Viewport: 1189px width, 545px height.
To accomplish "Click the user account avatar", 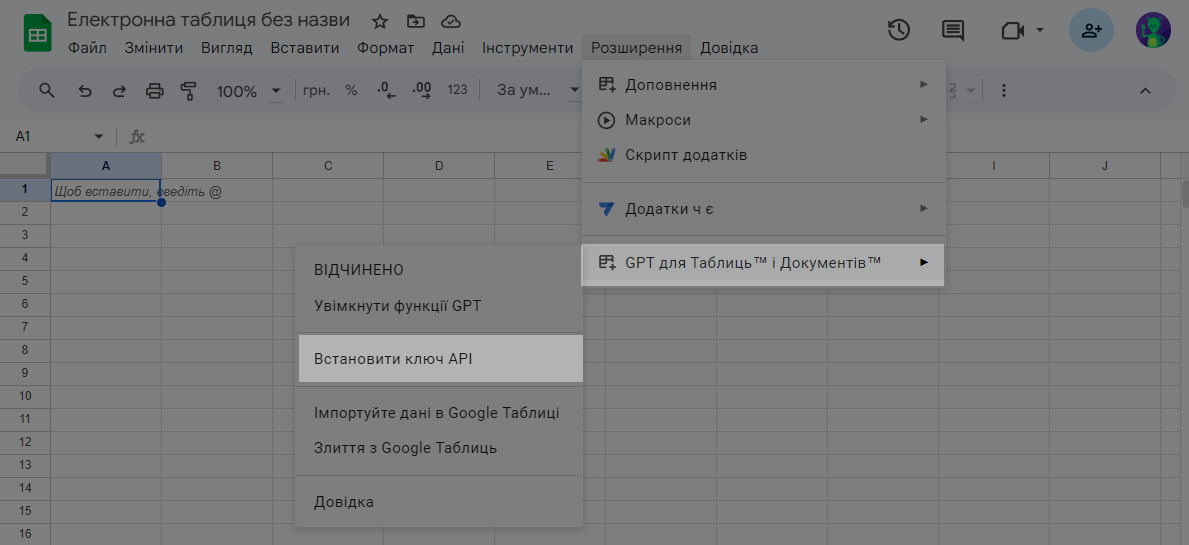I will tap(1153, 31).
